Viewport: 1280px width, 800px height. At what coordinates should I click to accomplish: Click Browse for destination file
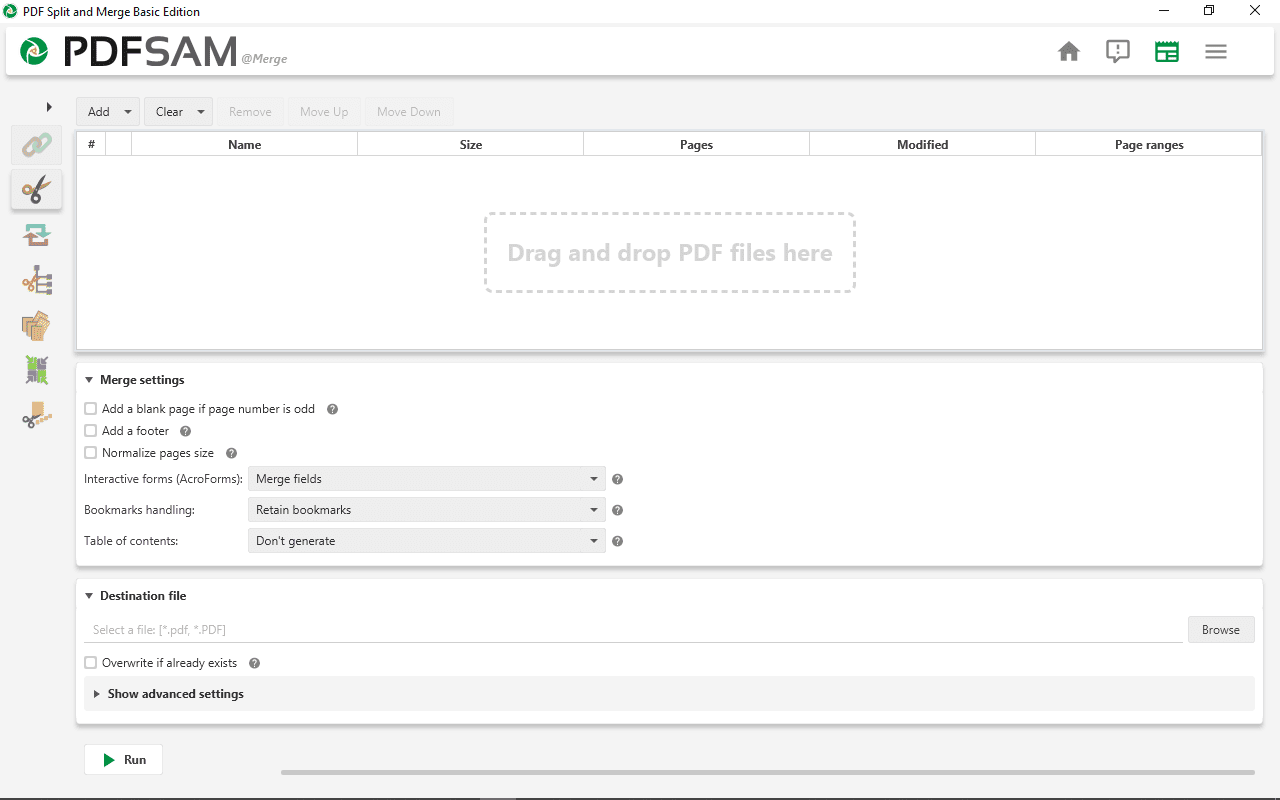coord(1221,630)
